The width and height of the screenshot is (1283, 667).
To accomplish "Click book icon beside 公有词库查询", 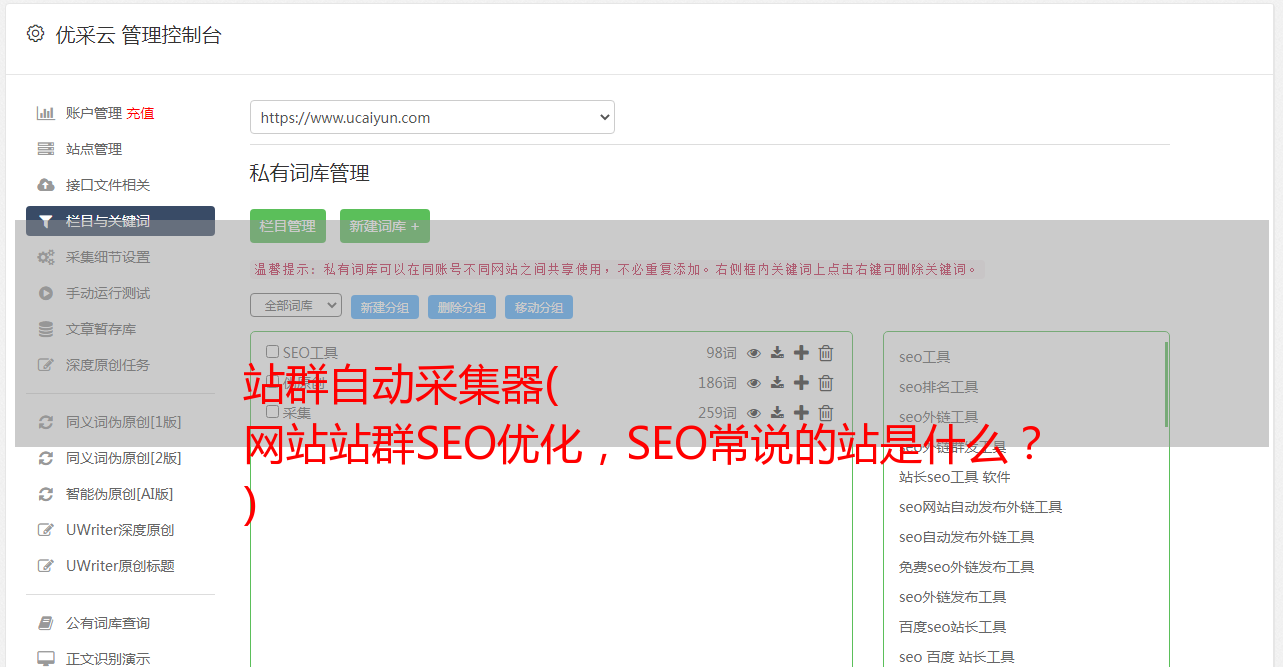I will [46, 623].
